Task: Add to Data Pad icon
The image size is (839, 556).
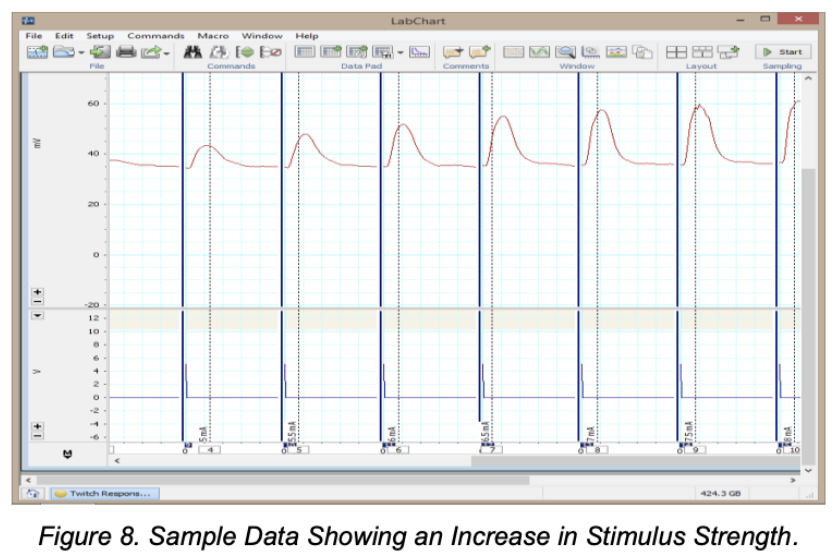Action: pyautogui.click(x=331, y=52)
